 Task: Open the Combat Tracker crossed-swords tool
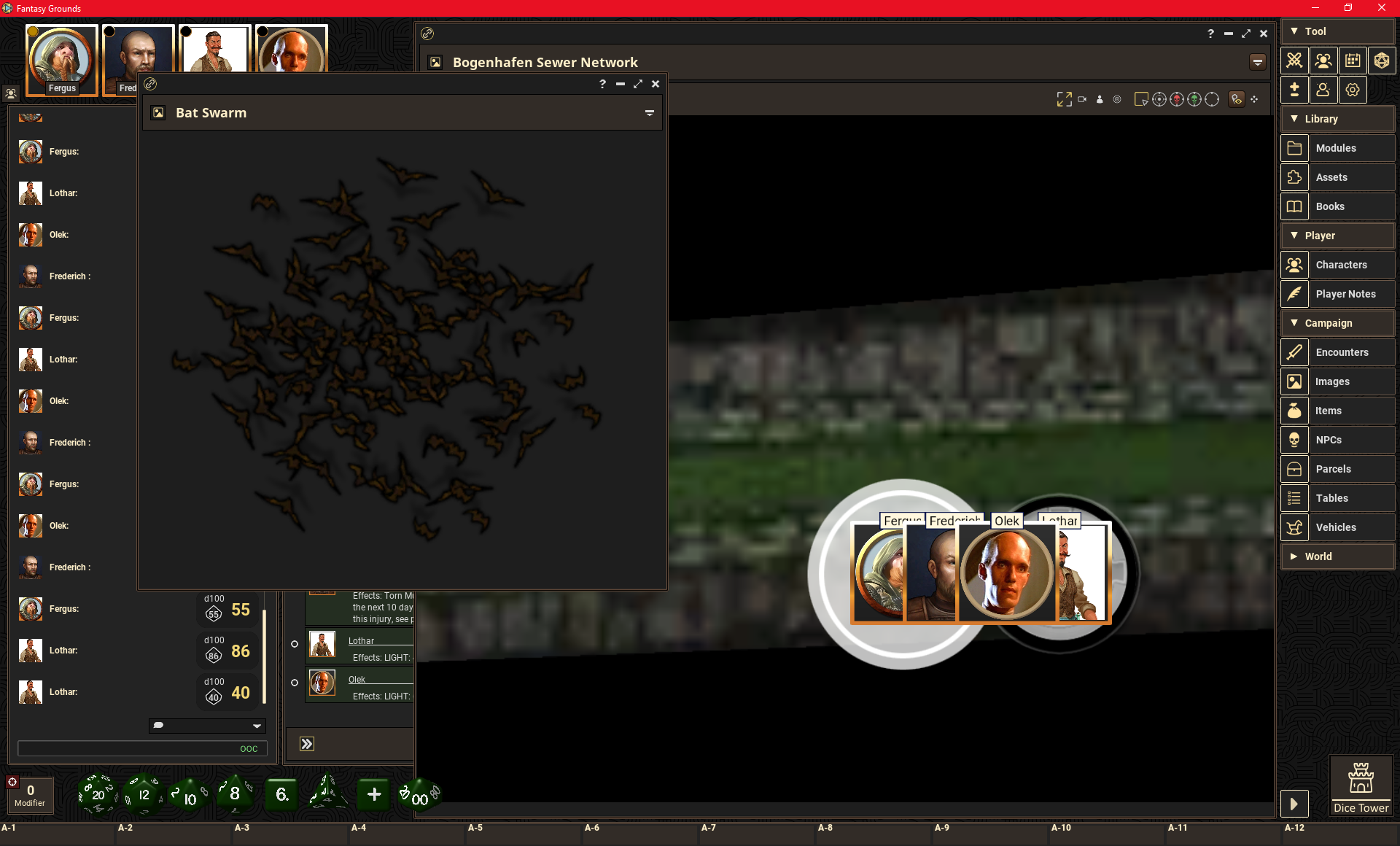(x=1294, y=61)
